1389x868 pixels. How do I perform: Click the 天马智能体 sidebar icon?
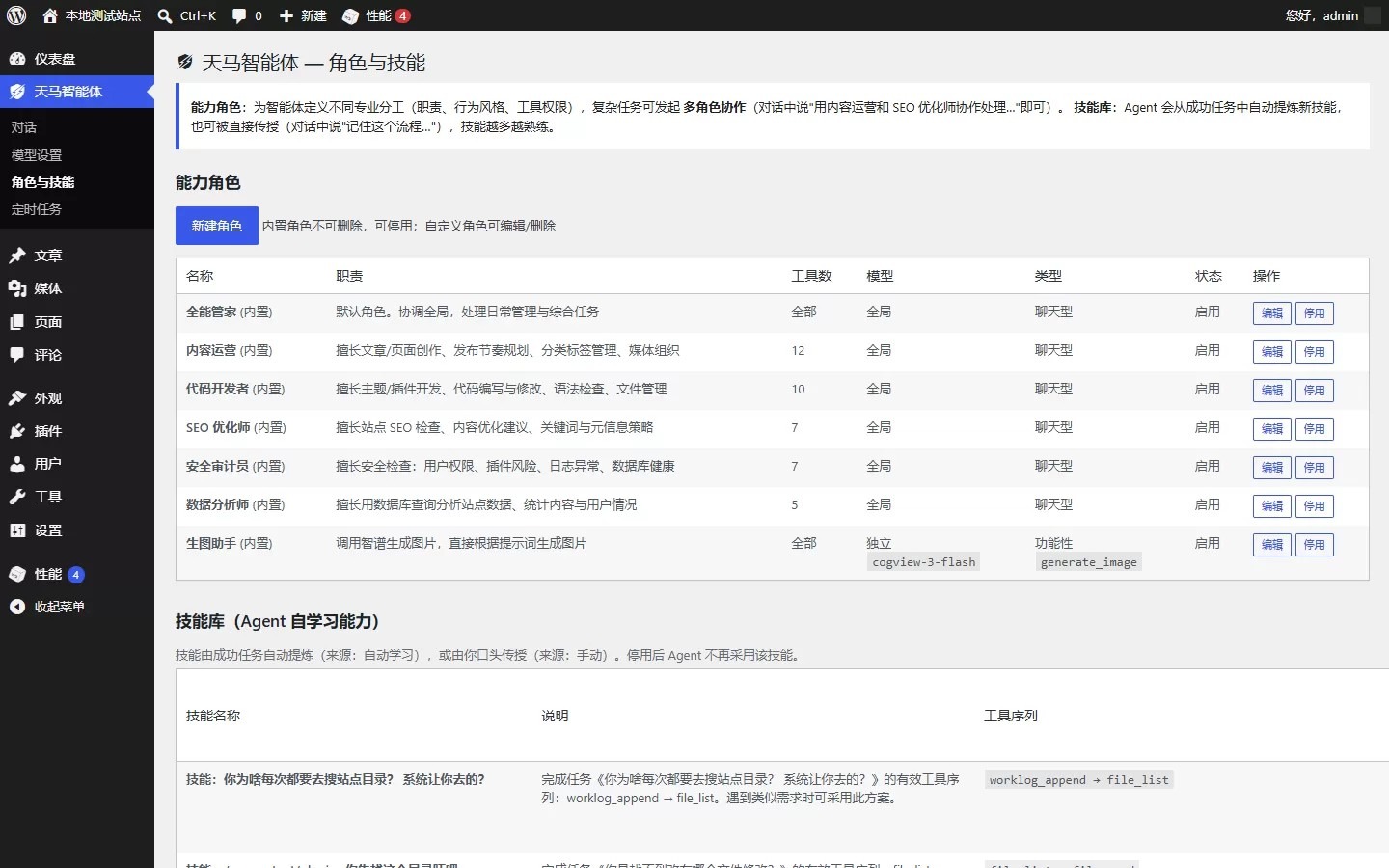click(x=17, y=92)
